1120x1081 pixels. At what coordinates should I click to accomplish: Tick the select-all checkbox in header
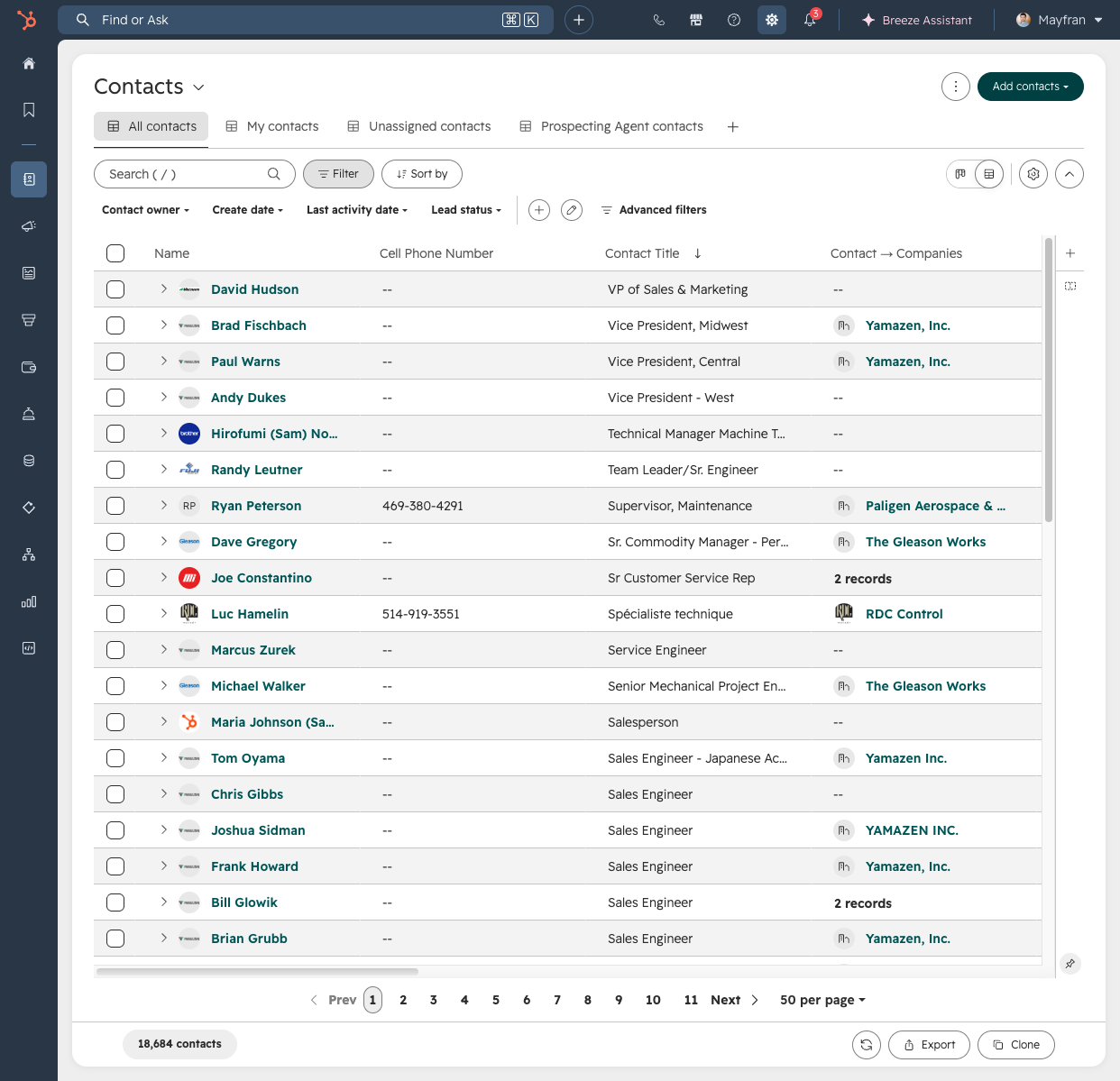tap(115, 253)
